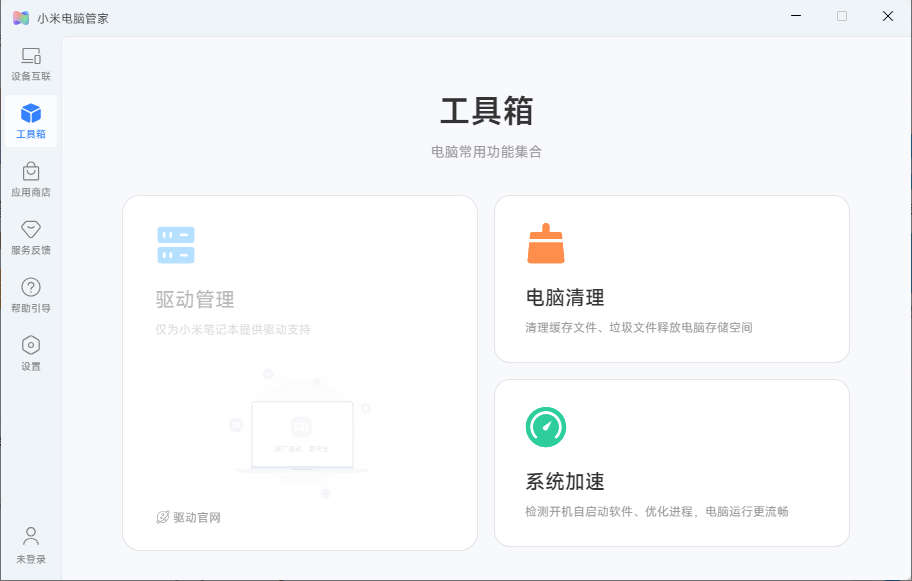Open the 系统加速 card title
912x581 pixels.
pyautogui.click(x=565, y=482)
